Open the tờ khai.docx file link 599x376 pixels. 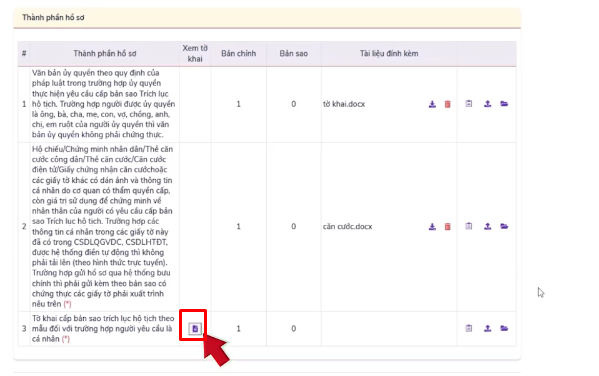[344, 104]
